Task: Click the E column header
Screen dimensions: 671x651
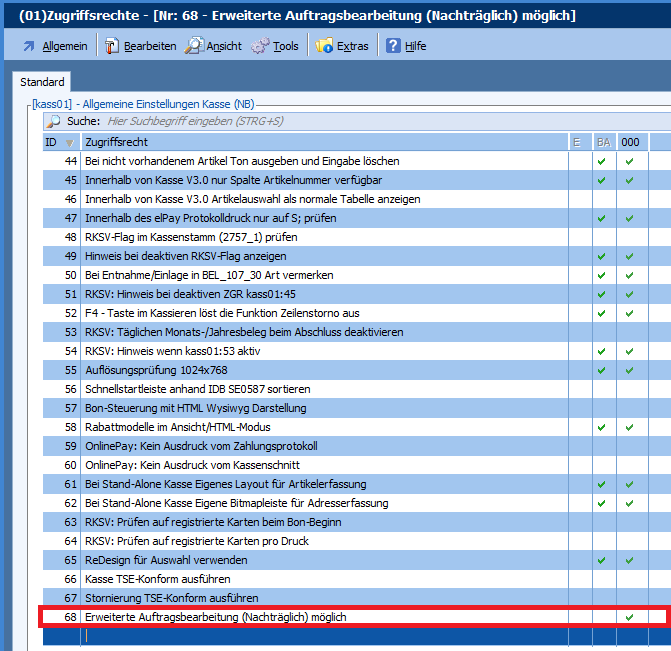Action: [x=577, y=142]
